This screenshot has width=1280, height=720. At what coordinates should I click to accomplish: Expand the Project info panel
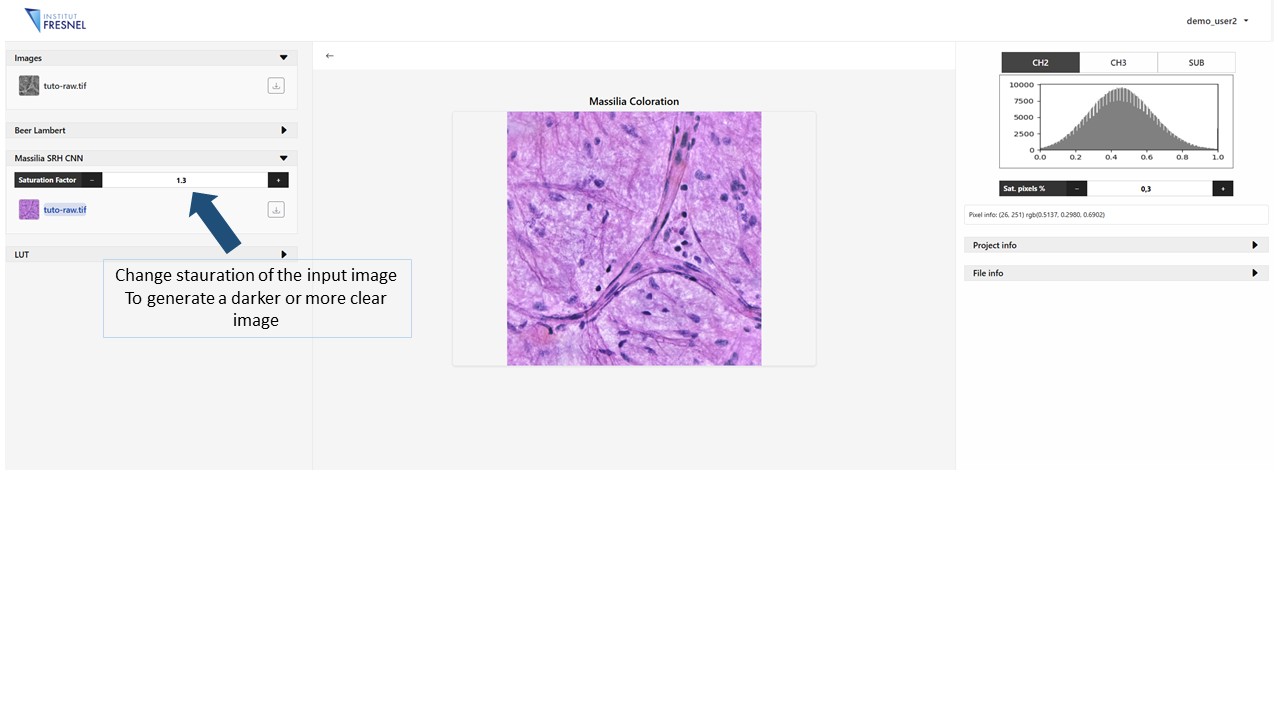(x=1255, y=245)
